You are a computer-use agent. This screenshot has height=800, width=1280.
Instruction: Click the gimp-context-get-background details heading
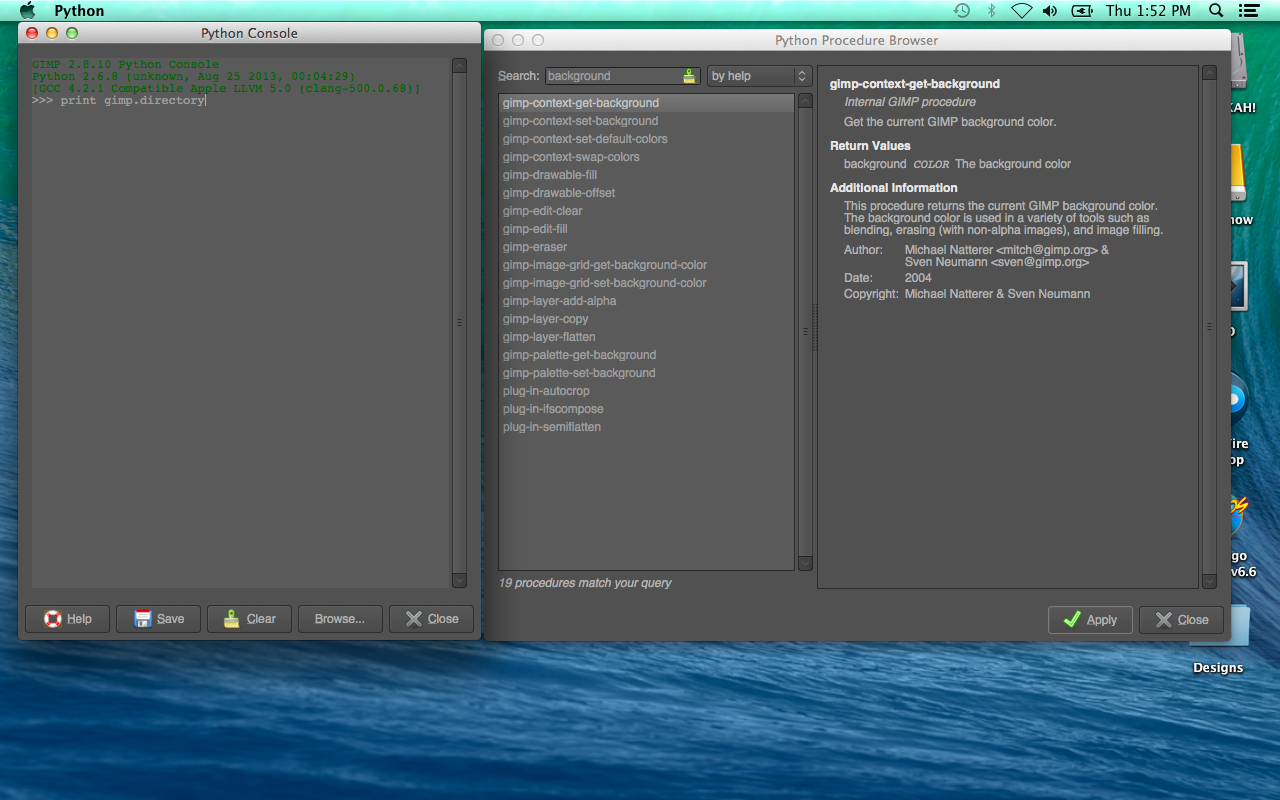pyautogui.click(x=915, y=84)
